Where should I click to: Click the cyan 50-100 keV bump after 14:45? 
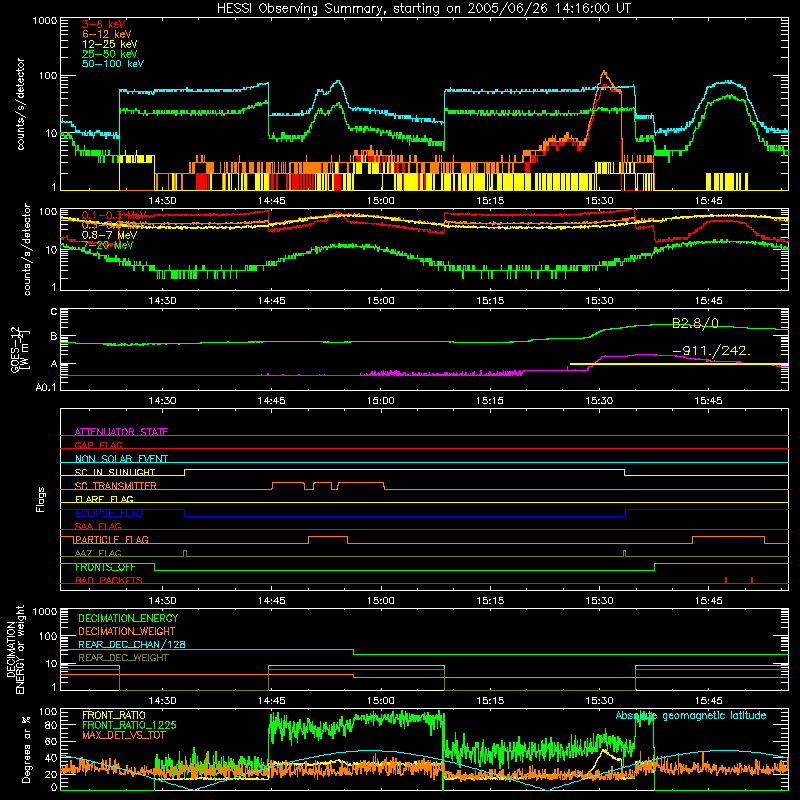[337, 83]
